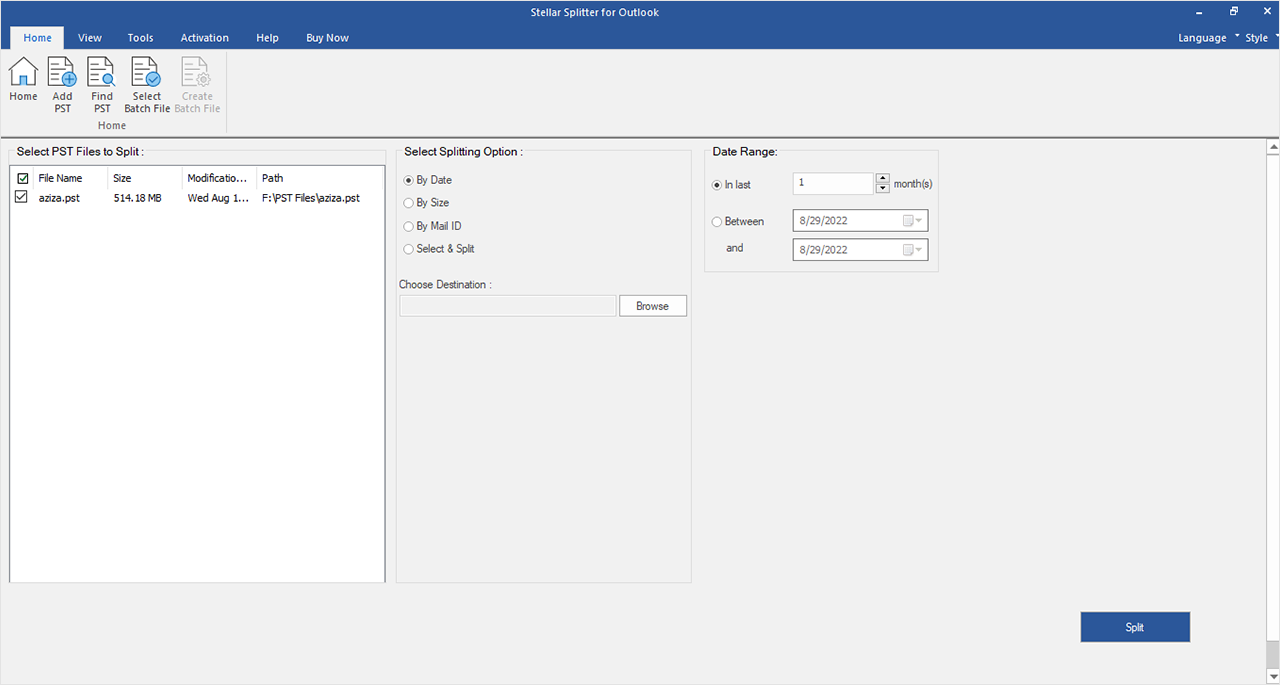Open the Style dropdown menu
The image size is (1280, 685).
1260,38
